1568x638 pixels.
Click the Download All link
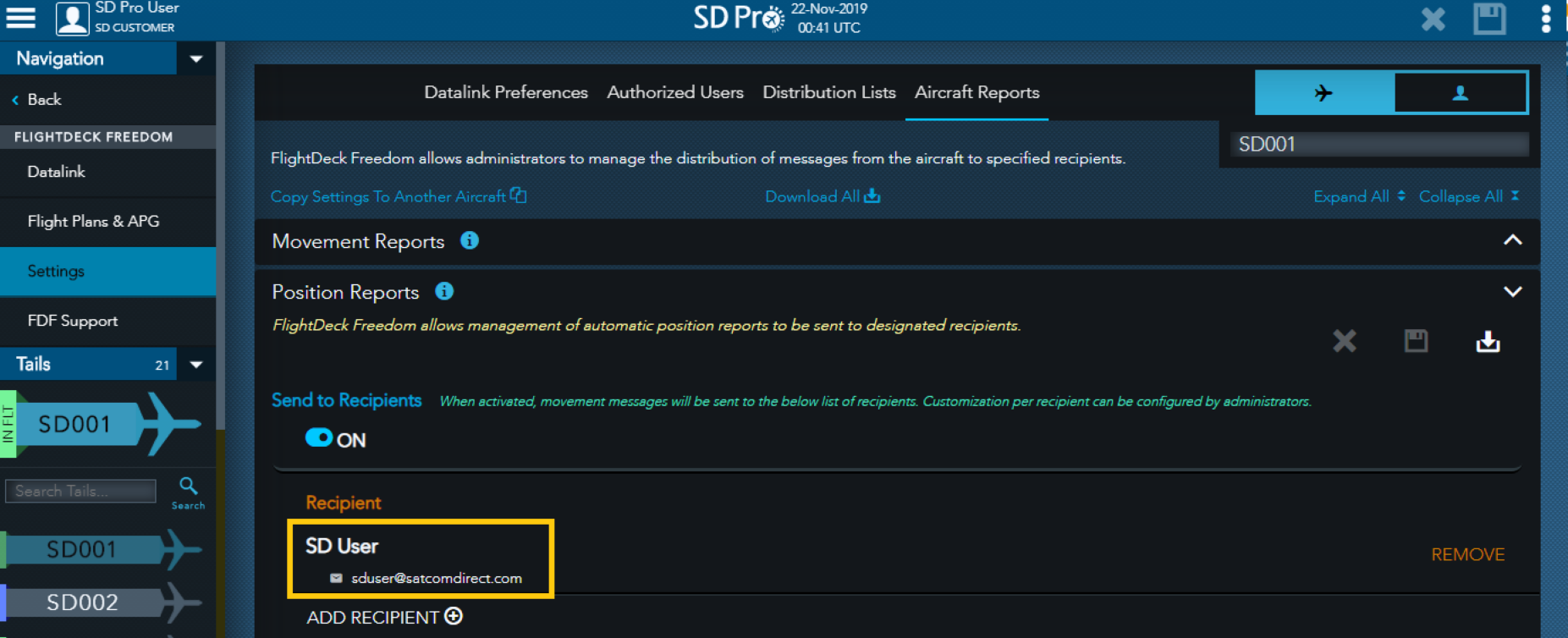823,196
